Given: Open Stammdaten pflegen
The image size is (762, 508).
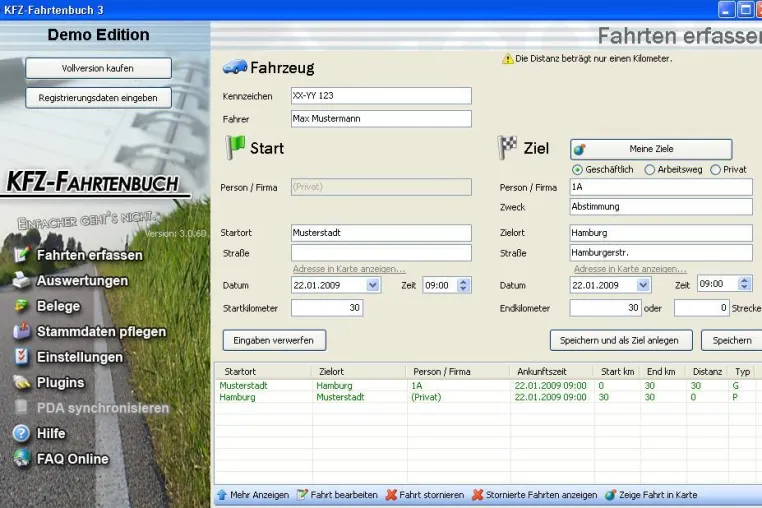Looking at the screenshot, I should [x=101, y=332].
